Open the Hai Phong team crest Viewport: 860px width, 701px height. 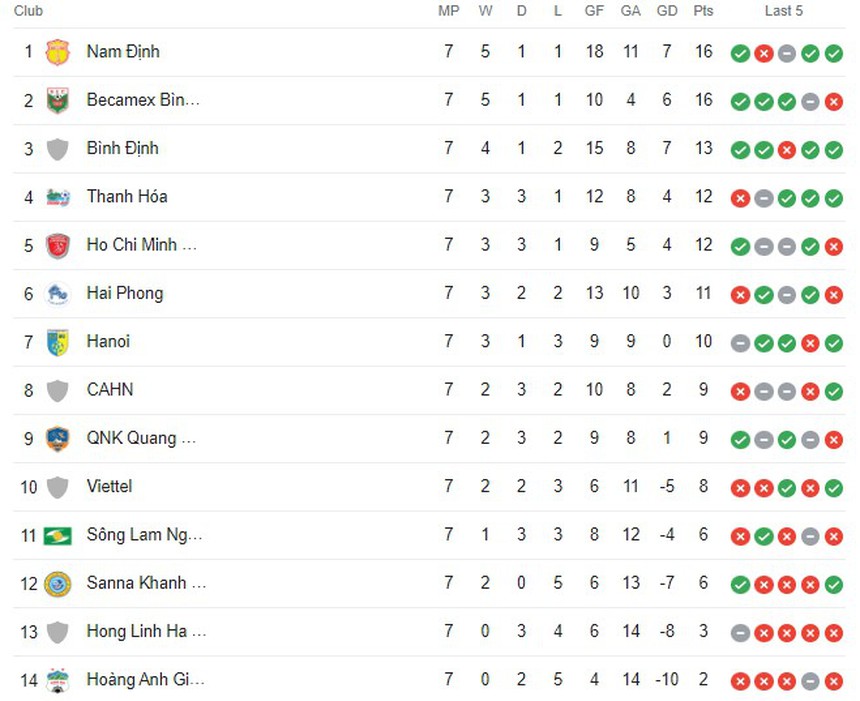point(57,293)
